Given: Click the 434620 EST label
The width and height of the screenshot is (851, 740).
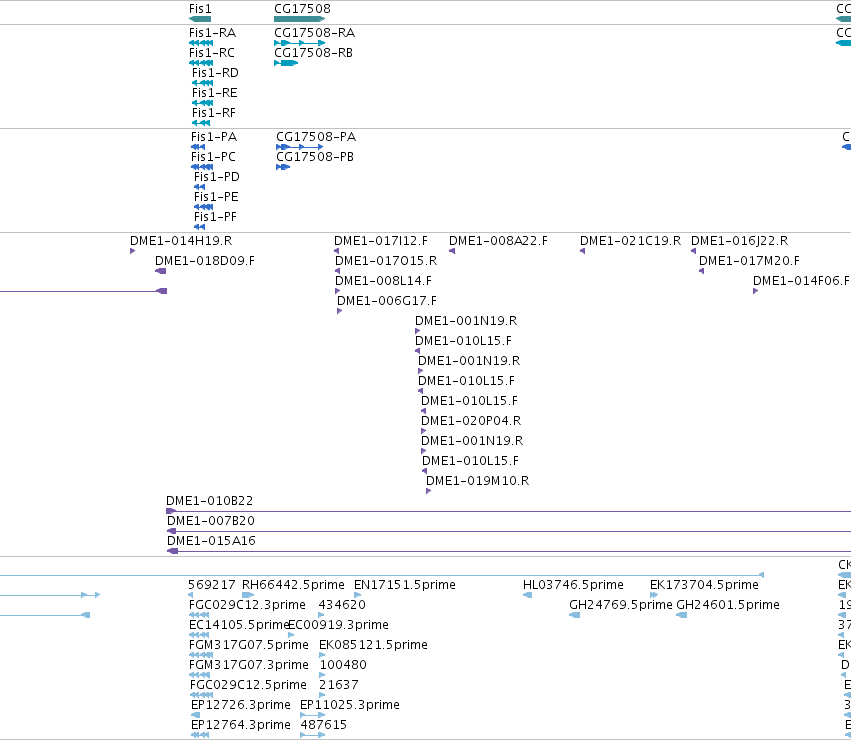Looking at the screenshot, I should [x=342, y=605].
